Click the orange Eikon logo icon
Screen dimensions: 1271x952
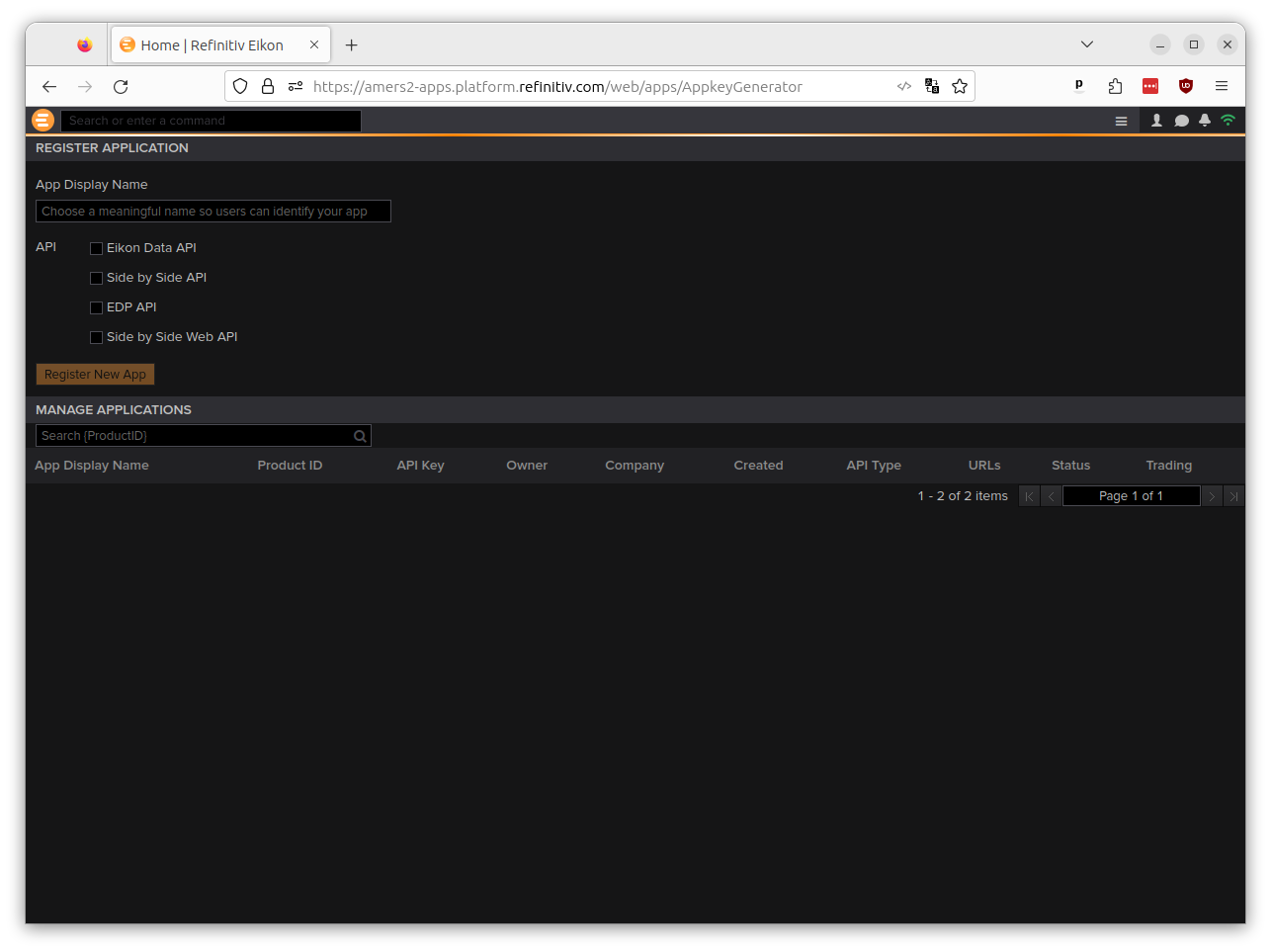(x=42, y=121)
